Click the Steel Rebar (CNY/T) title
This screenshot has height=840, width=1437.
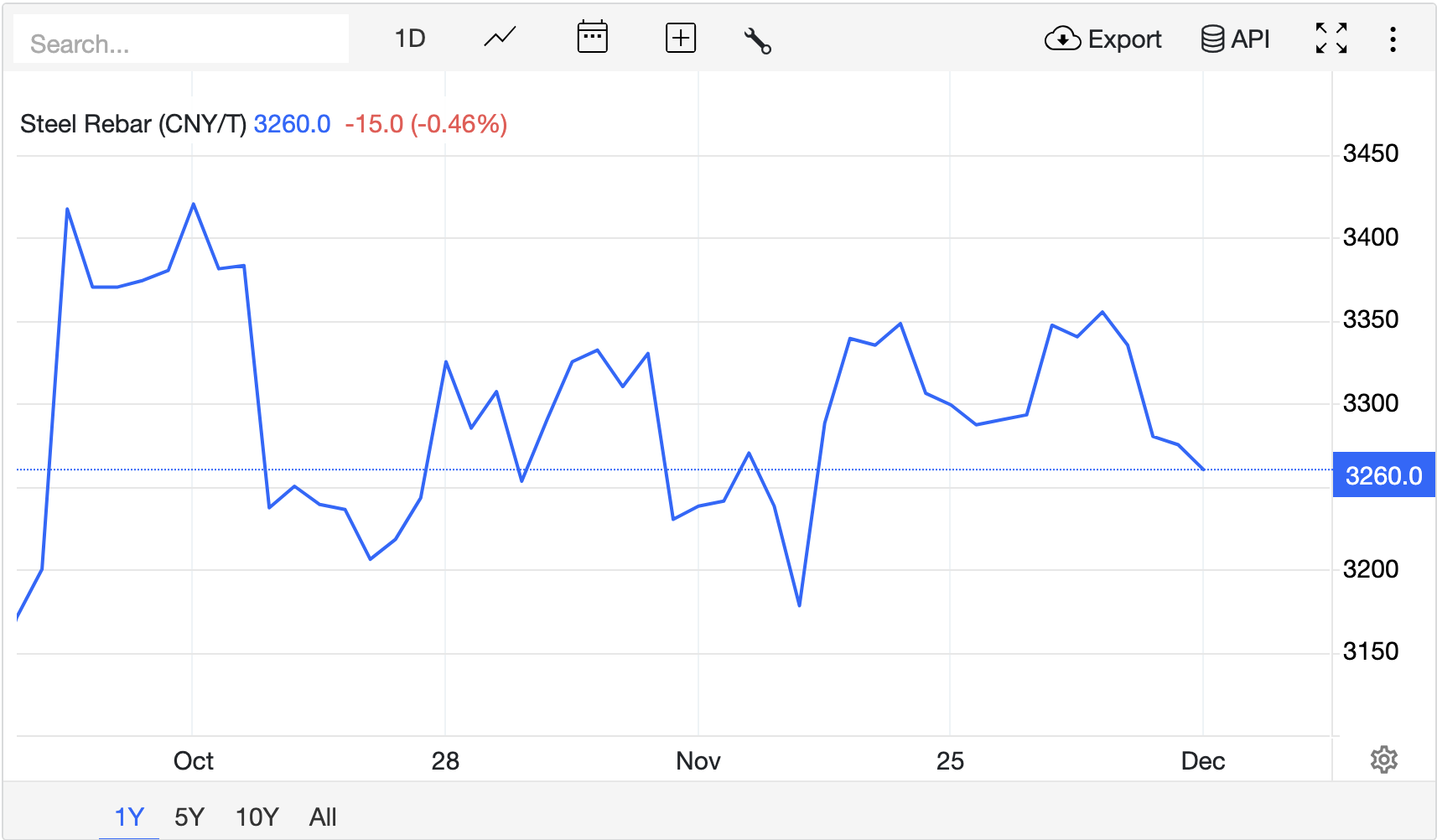133,124
